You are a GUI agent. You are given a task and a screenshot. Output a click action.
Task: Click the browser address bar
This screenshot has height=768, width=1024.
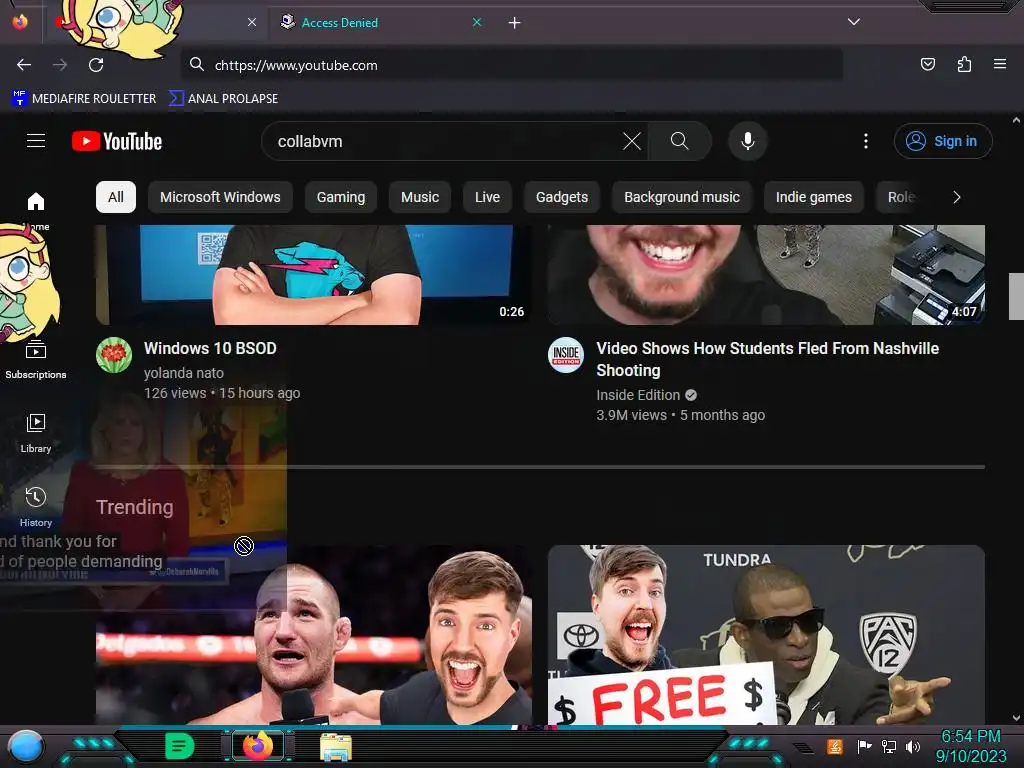(511, 65)
